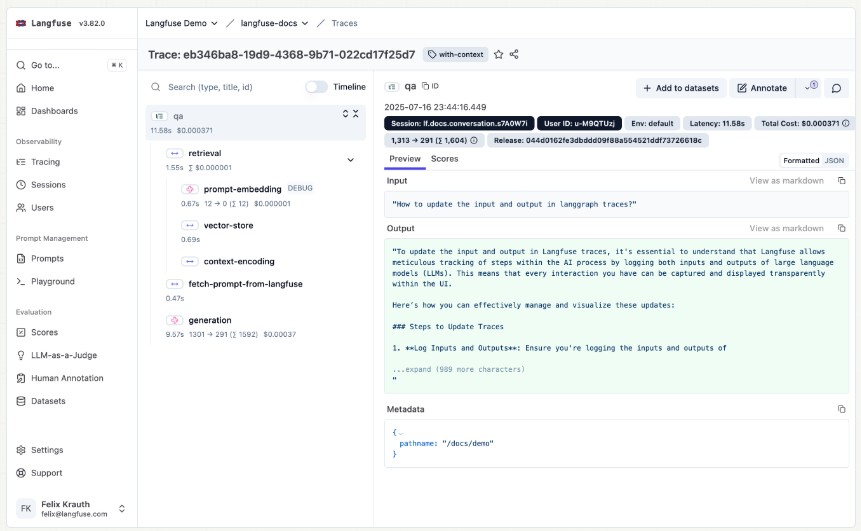This screenshot has height=531, width=861.
Task: Switch view to JSON
Action: tap(834, 161)
